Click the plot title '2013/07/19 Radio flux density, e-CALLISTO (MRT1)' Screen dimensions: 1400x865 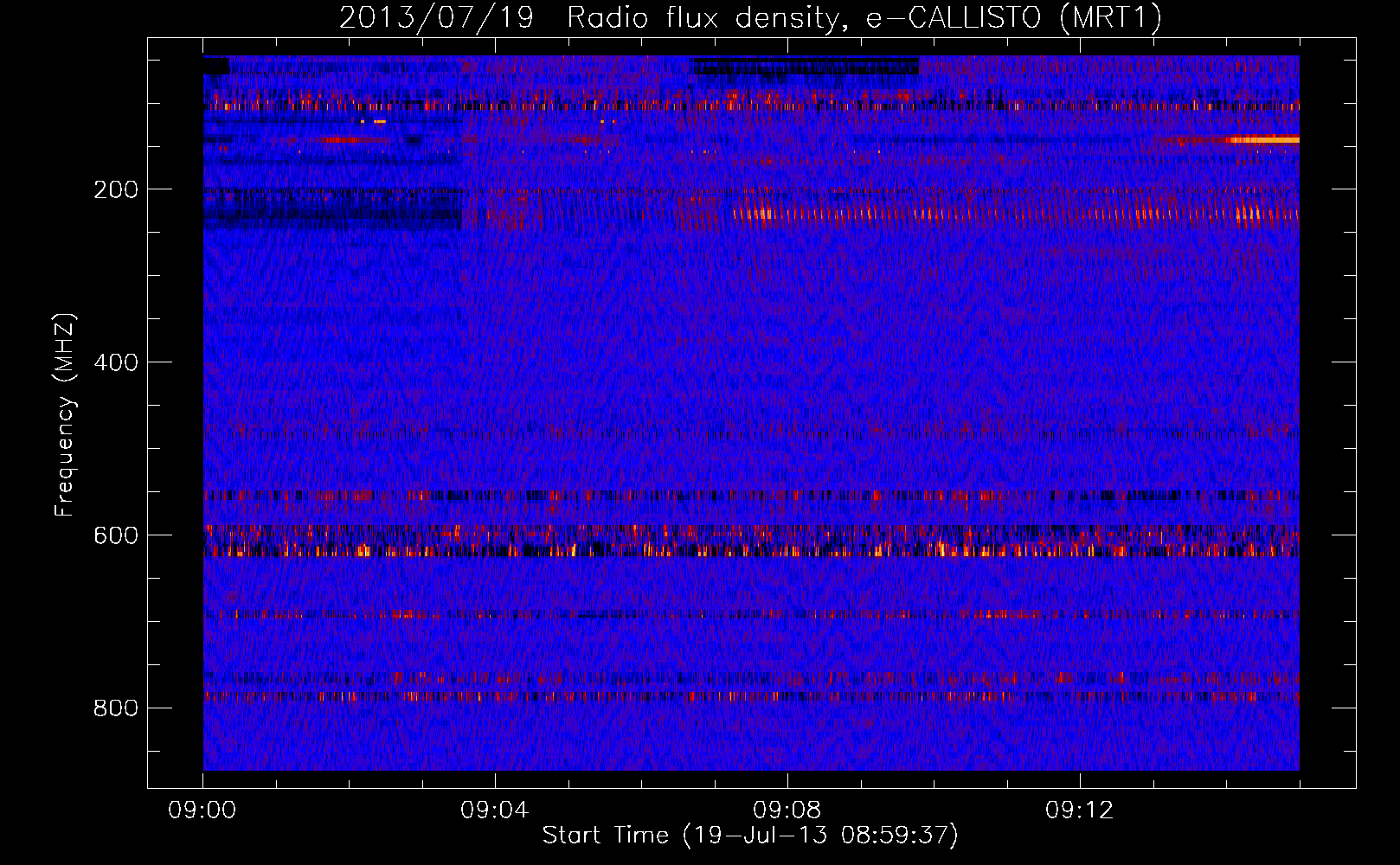click(750, 17)
